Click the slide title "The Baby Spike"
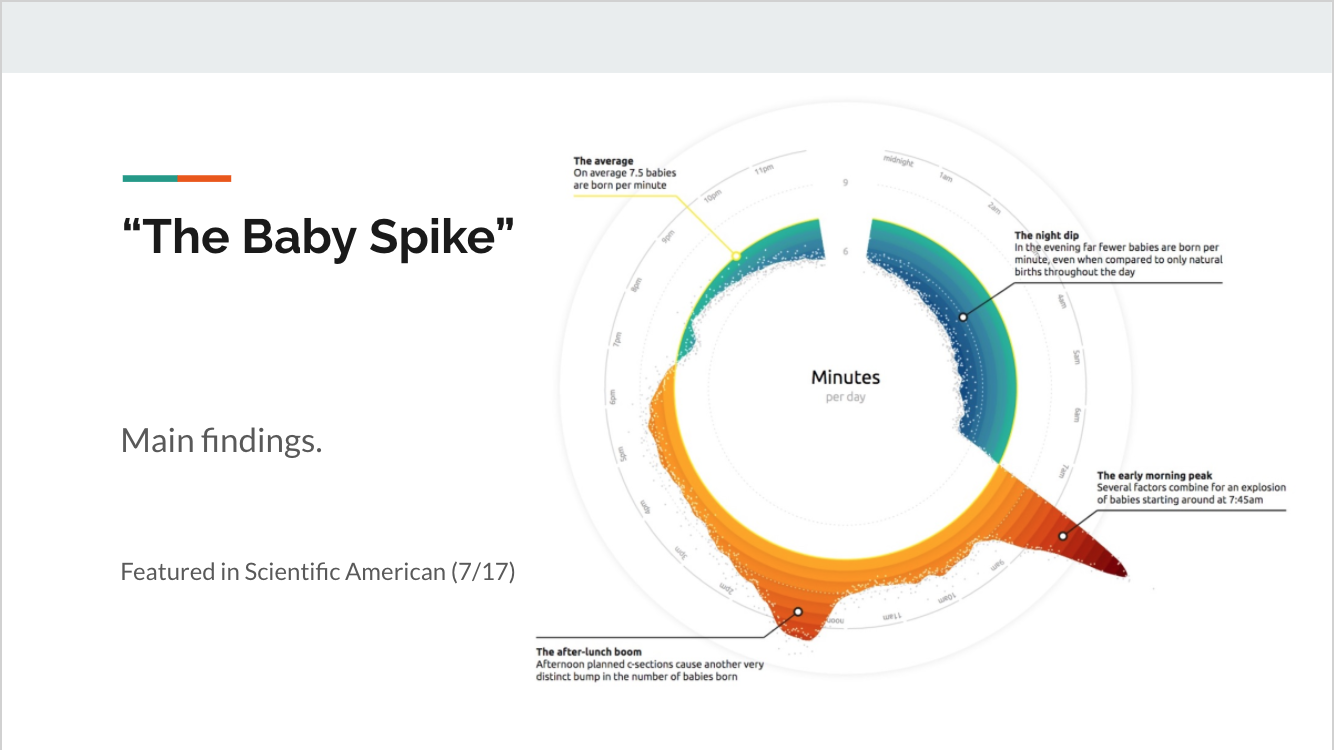The height and width of the screenshot is (750, 1334). (x=319, y=236)
